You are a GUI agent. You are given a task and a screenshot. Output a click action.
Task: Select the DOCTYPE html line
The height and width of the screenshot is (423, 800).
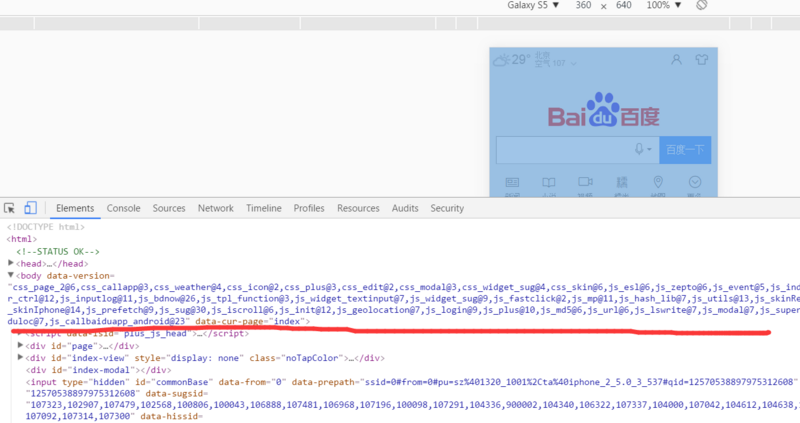point(46,227)
